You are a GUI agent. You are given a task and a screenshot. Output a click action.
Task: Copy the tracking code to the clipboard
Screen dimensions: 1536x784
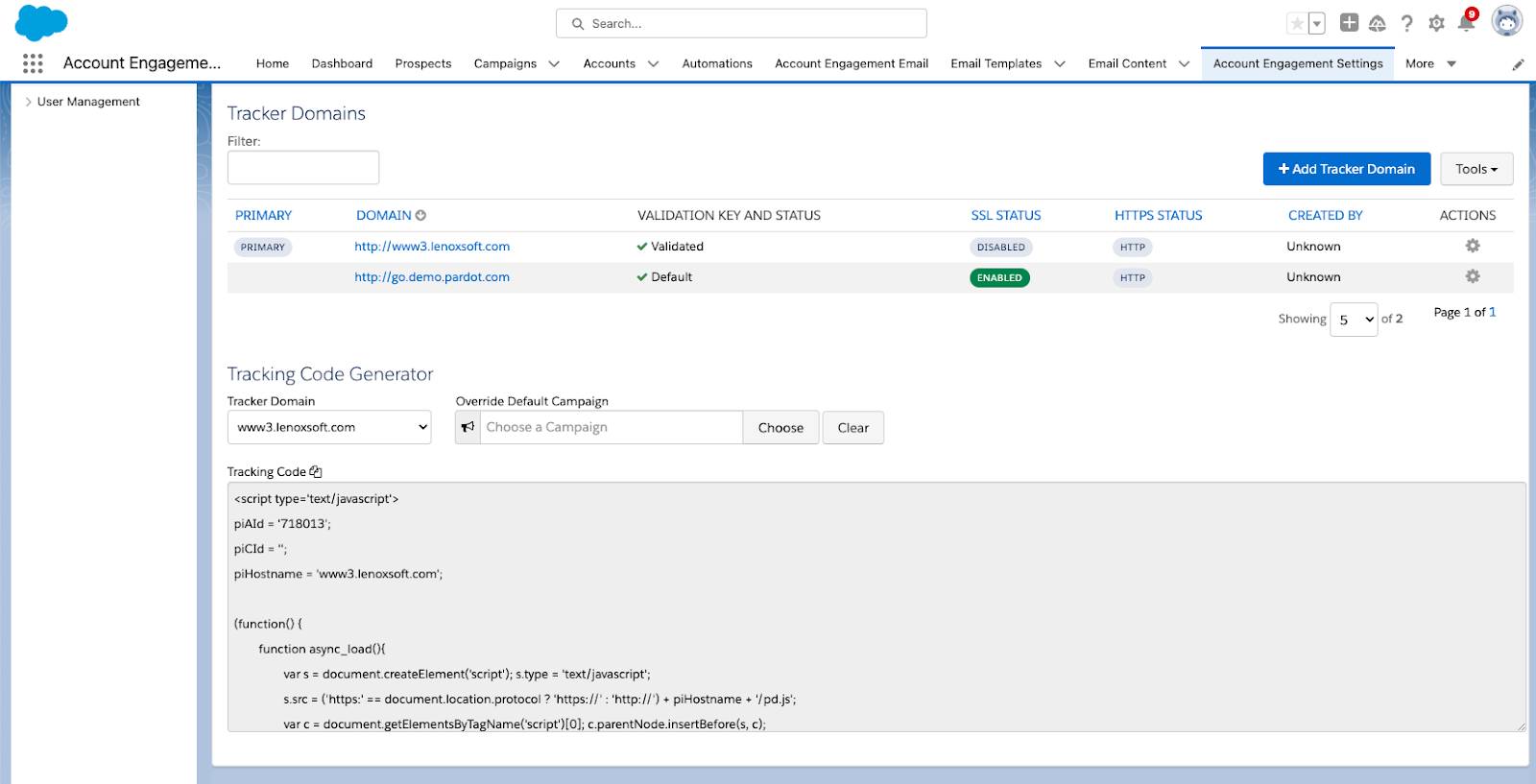(x=316, y=471)
